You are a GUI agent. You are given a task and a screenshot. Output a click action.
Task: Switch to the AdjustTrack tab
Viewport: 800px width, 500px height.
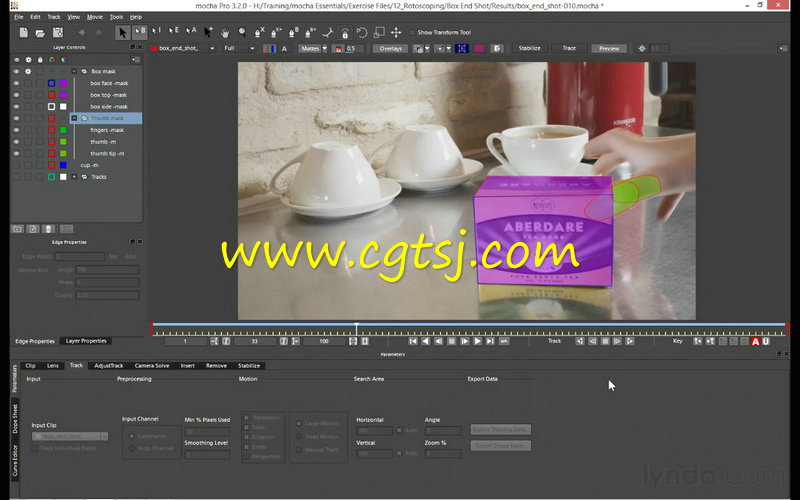tap(109, 366)
